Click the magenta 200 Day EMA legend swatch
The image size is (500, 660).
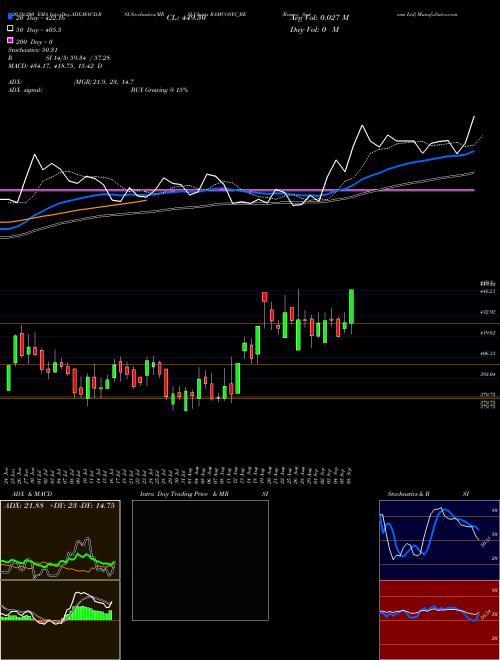tap(10, 41)
